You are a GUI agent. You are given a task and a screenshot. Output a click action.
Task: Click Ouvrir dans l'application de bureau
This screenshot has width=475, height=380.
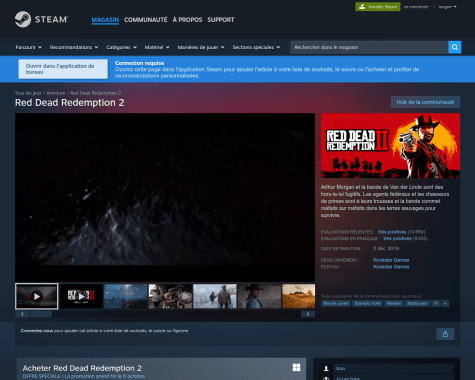point(63,69)
